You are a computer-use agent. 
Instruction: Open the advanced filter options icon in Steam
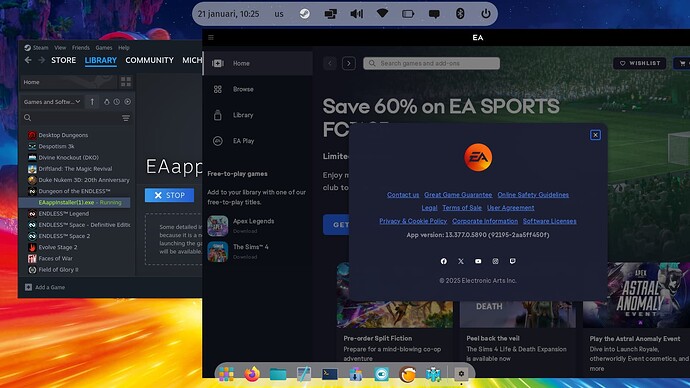click(x=126, y=118)
